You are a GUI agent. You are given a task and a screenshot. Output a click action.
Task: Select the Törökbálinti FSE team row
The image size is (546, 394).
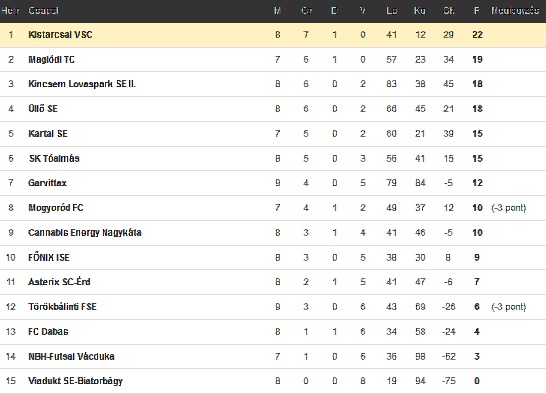pyautogui.click(x=273, y=307)
